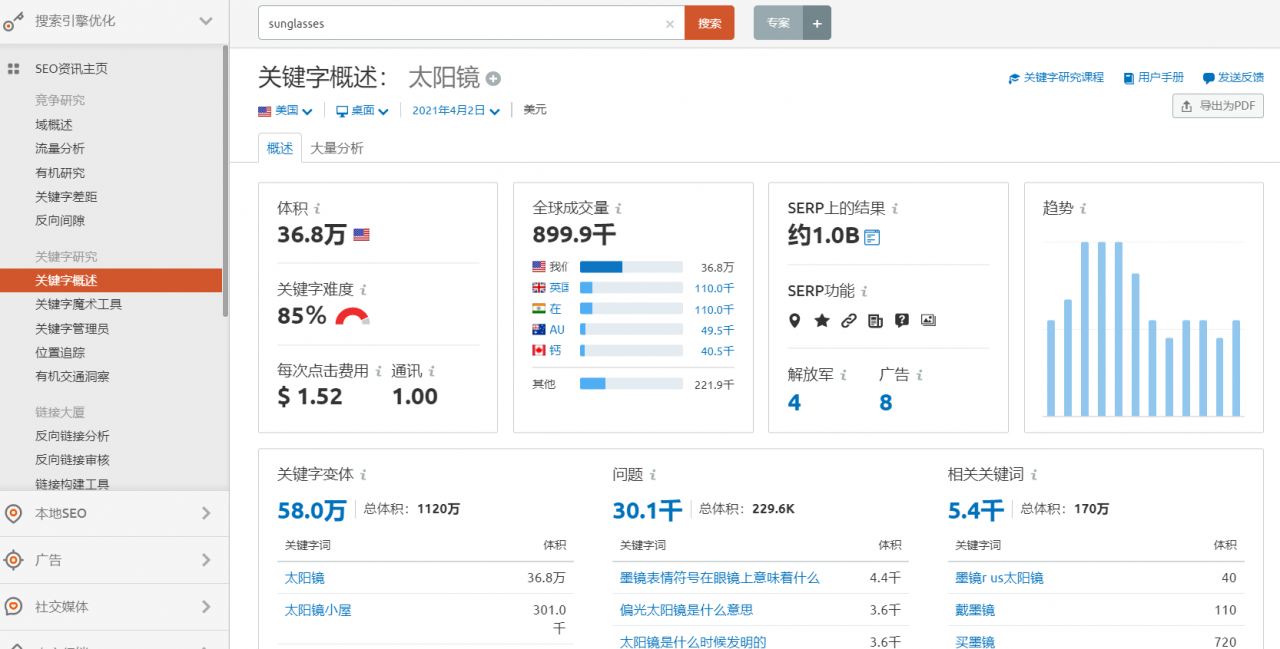Screen dimensions: 1280x649
Task: Open SERP results snapshot icon beside 约1.0B
Action: tap(872, 237)
